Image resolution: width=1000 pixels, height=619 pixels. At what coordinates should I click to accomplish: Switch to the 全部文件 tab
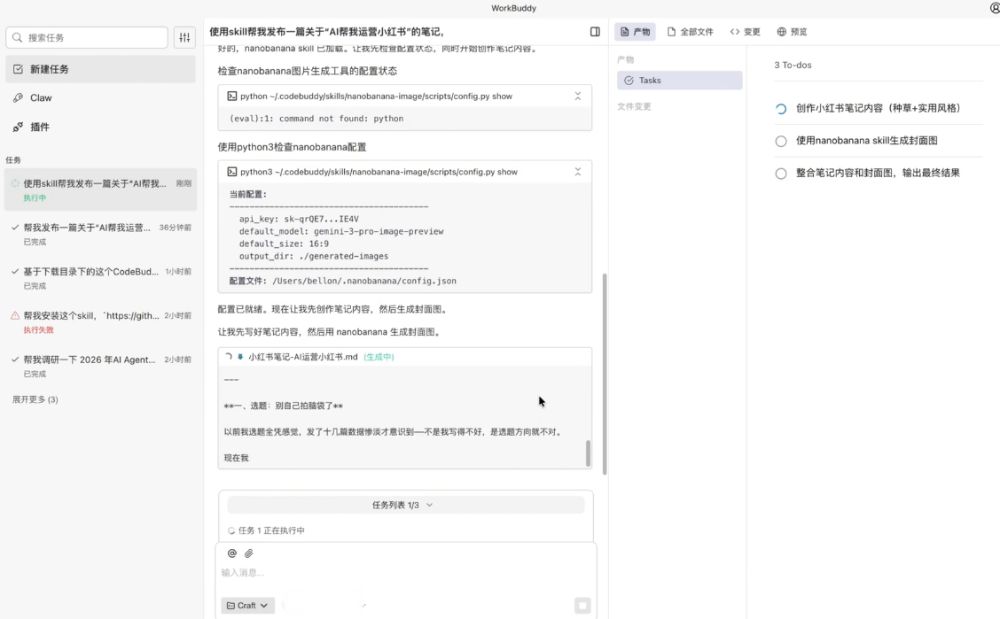[x=690, y=32]
